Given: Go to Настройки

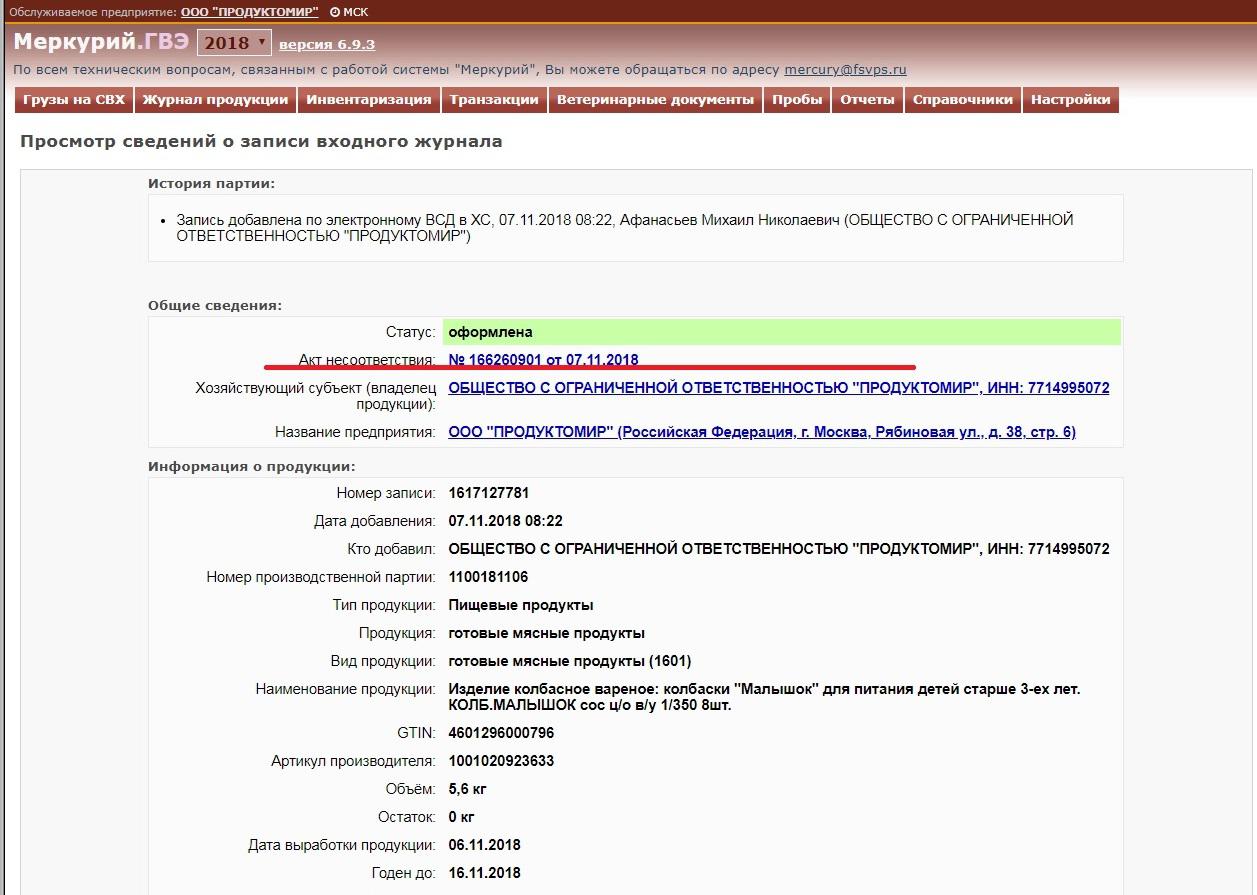Looking at the screenshot, I should point(1071,100).
